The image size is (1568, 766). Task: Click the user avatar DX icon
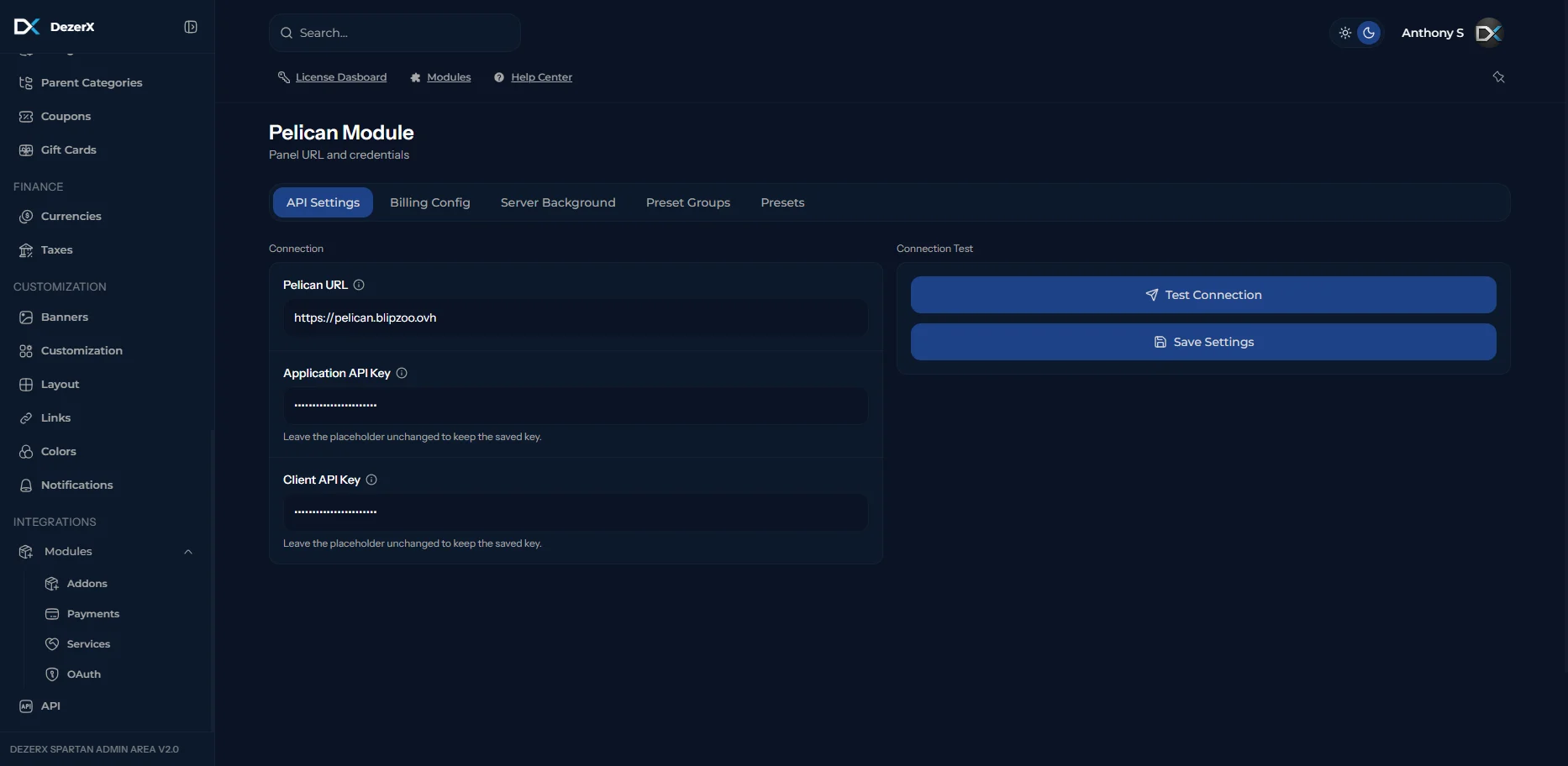point(1489,33)
